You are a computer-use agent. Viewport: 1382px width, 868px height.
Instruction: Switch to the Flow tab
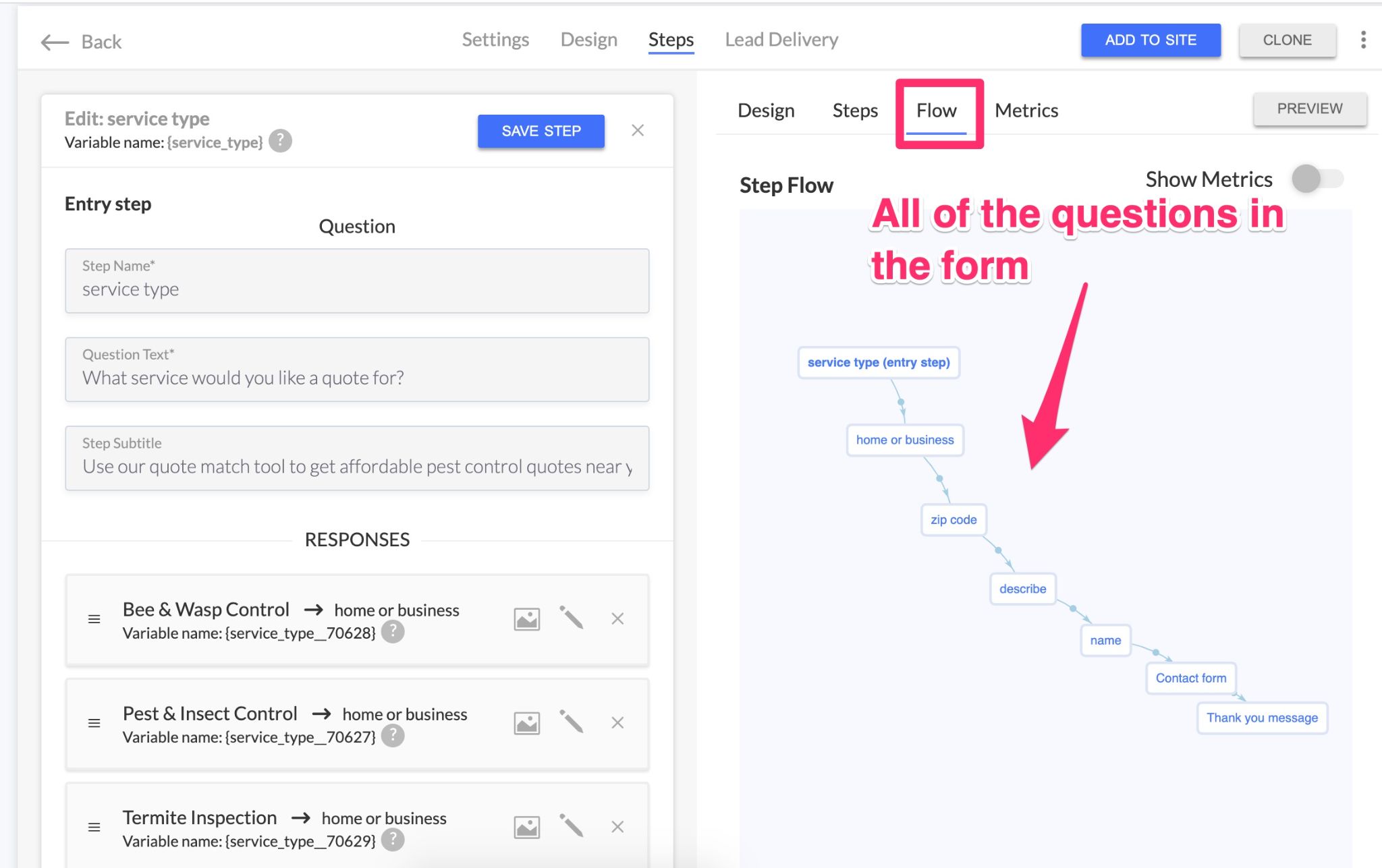[936, 110]
